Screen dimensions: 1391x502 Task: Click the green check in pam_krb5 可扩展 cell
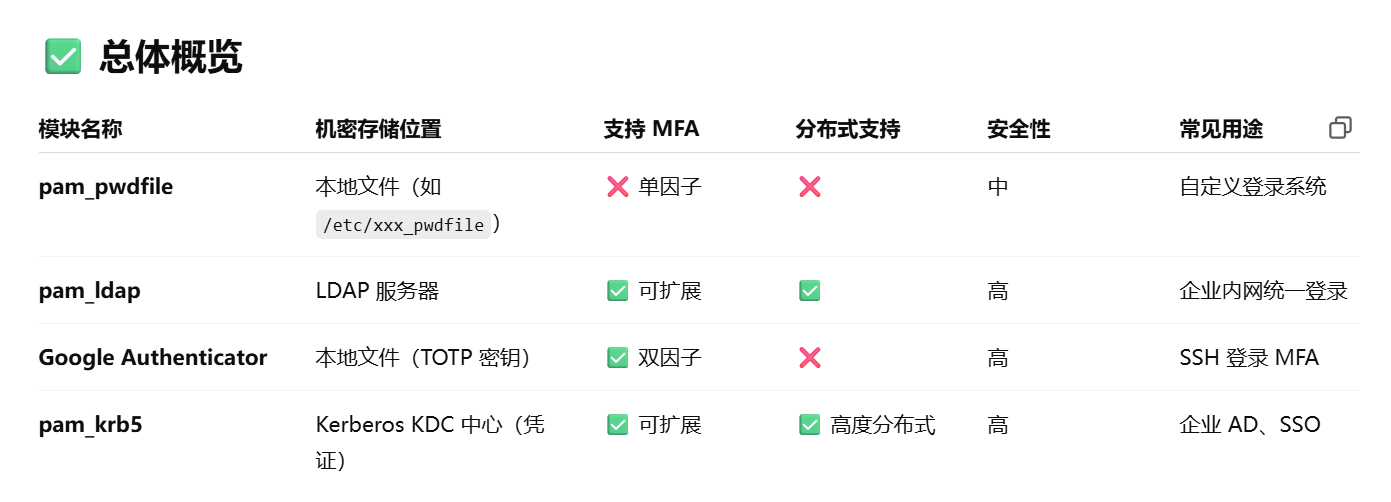pos(618,425)
